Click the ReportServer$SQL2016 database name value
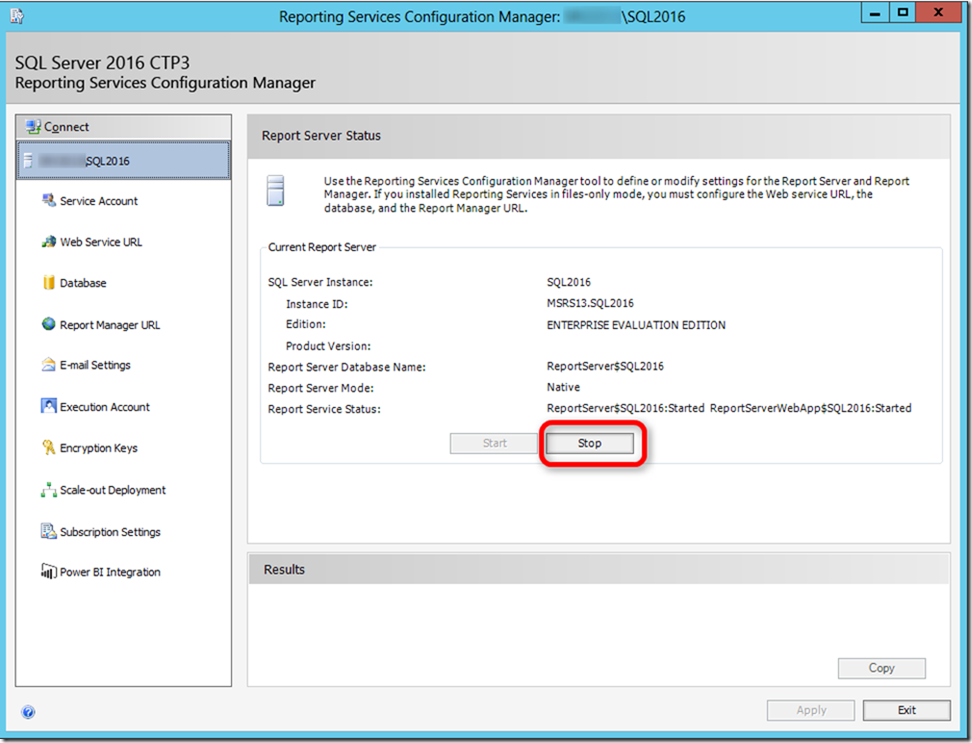This screenshot has width=972, height=743. pyautogui.click(x=605, y=366)
